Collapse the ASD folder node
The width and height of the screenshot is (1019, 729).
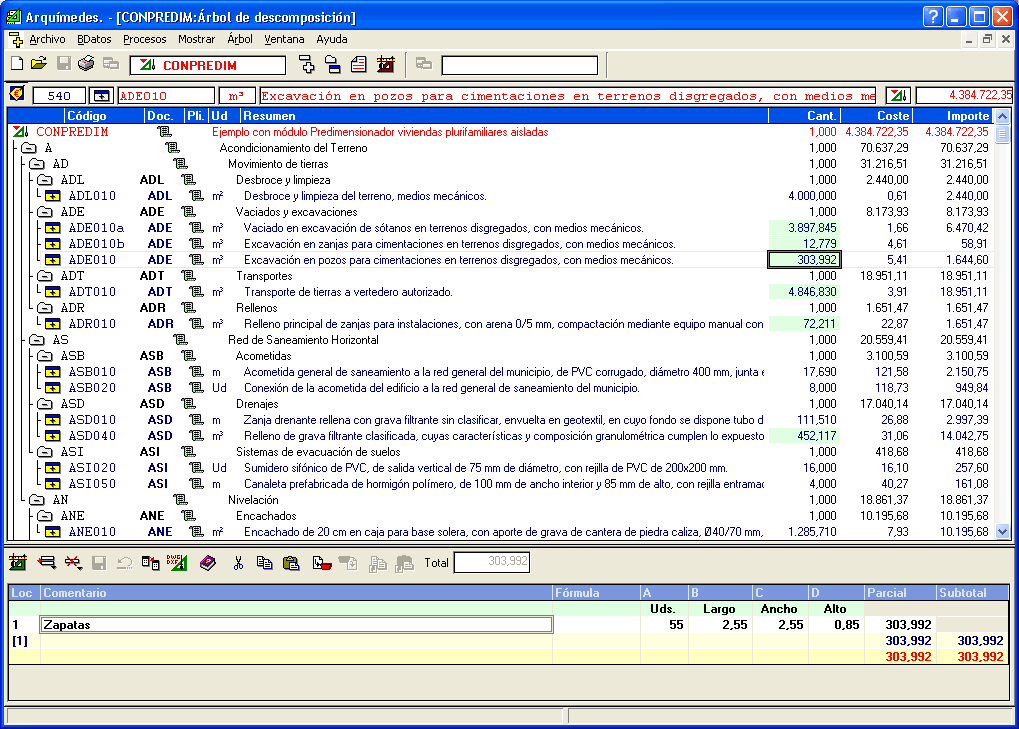45,404
